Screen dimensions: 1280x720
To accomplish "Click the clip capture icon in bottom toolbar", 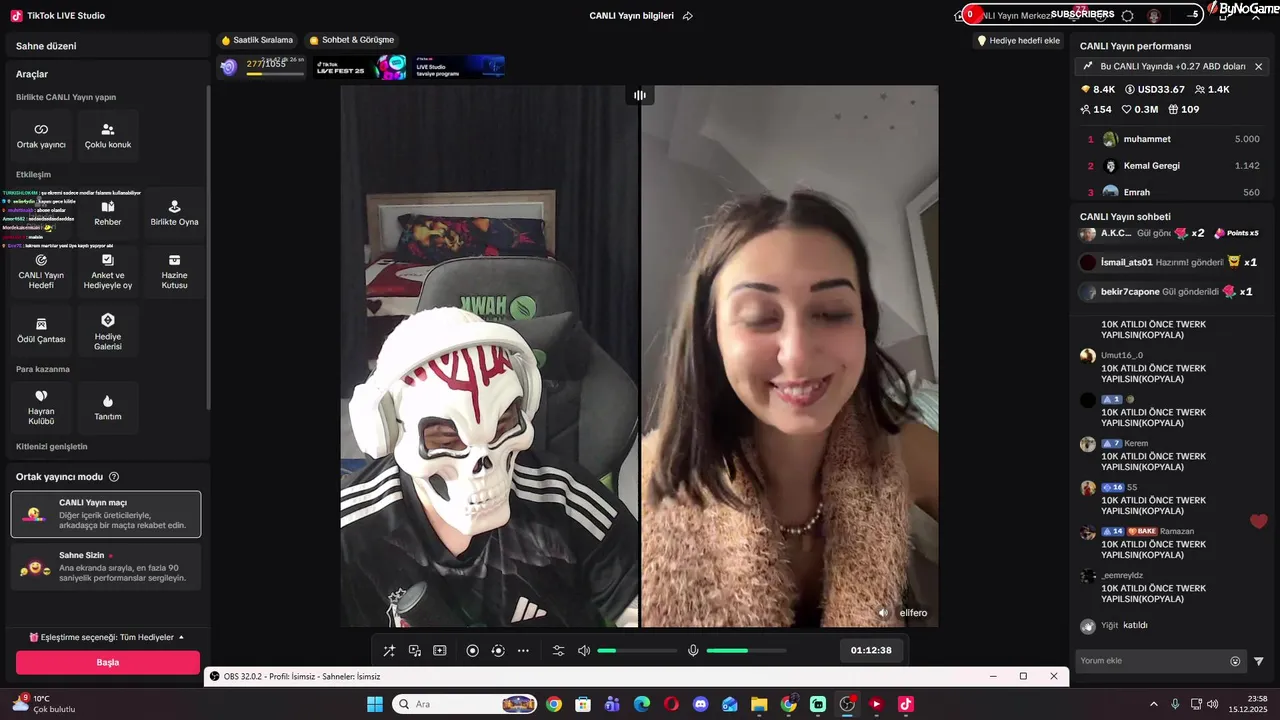I will point(439,651).
